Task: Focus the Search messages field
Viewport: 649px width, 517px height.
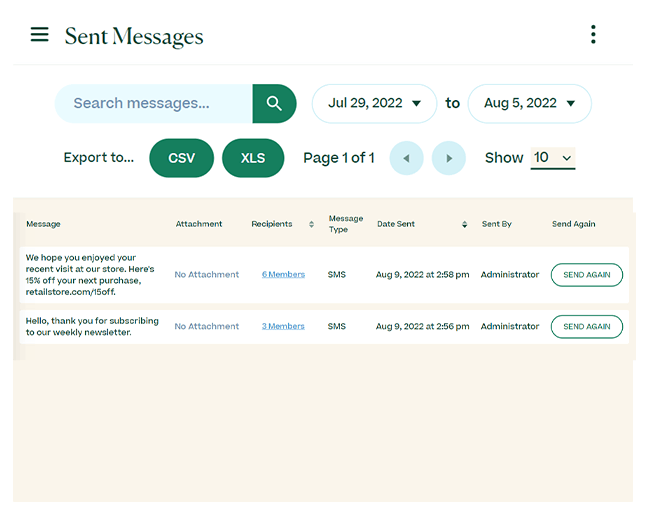Action: coord(154,103)
